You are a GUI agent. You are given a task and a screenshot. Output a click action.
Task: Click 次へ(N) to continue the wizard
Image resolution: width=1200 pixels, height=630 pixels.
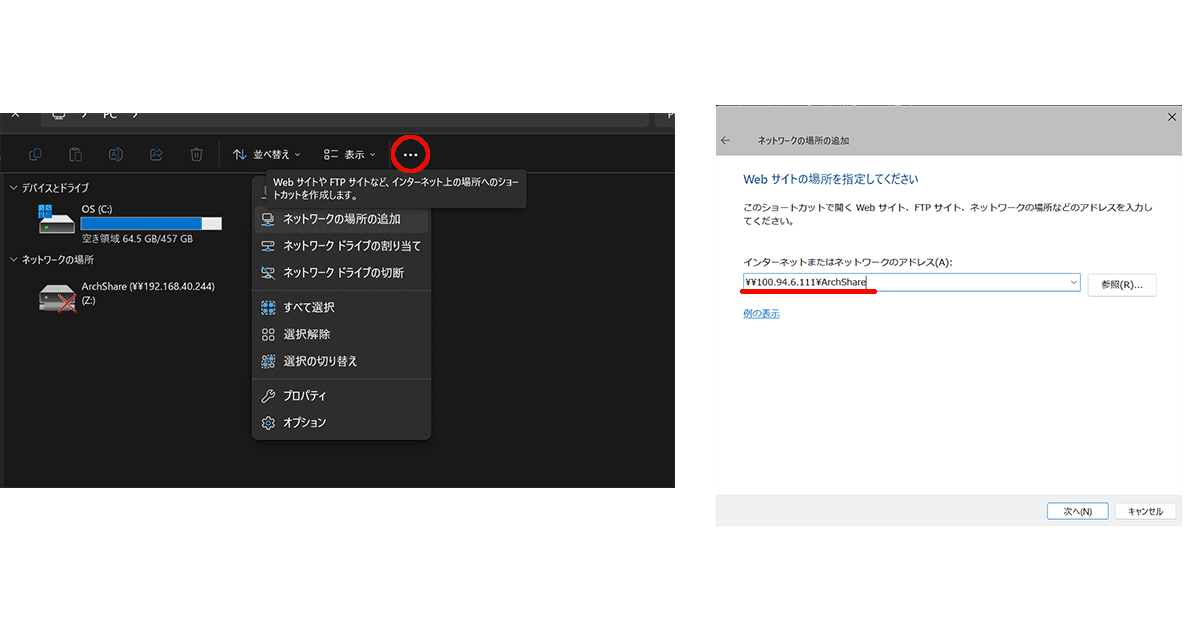1077,511
